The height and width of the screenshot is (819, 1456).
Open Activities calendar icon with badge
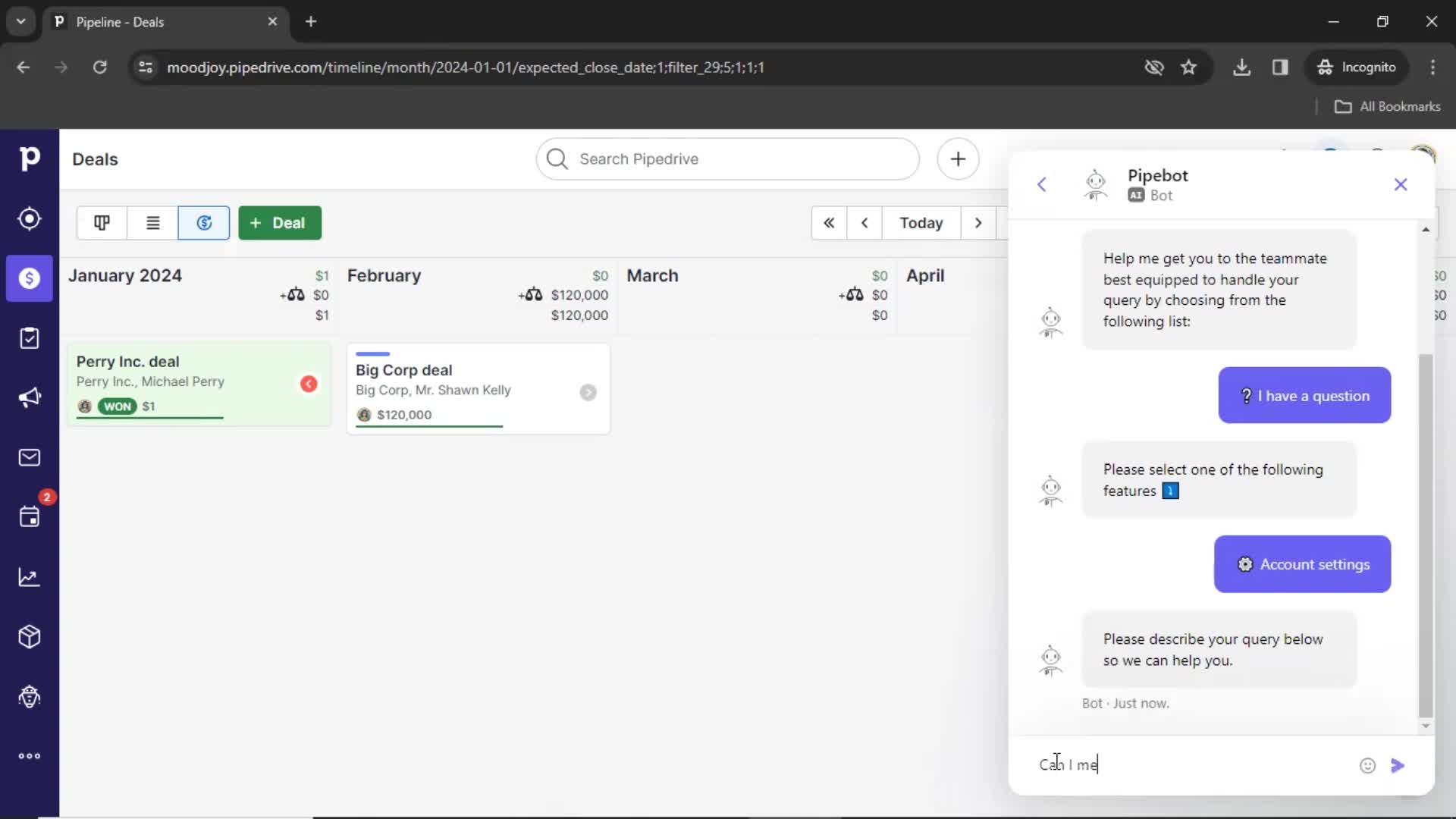pos(29,517)
